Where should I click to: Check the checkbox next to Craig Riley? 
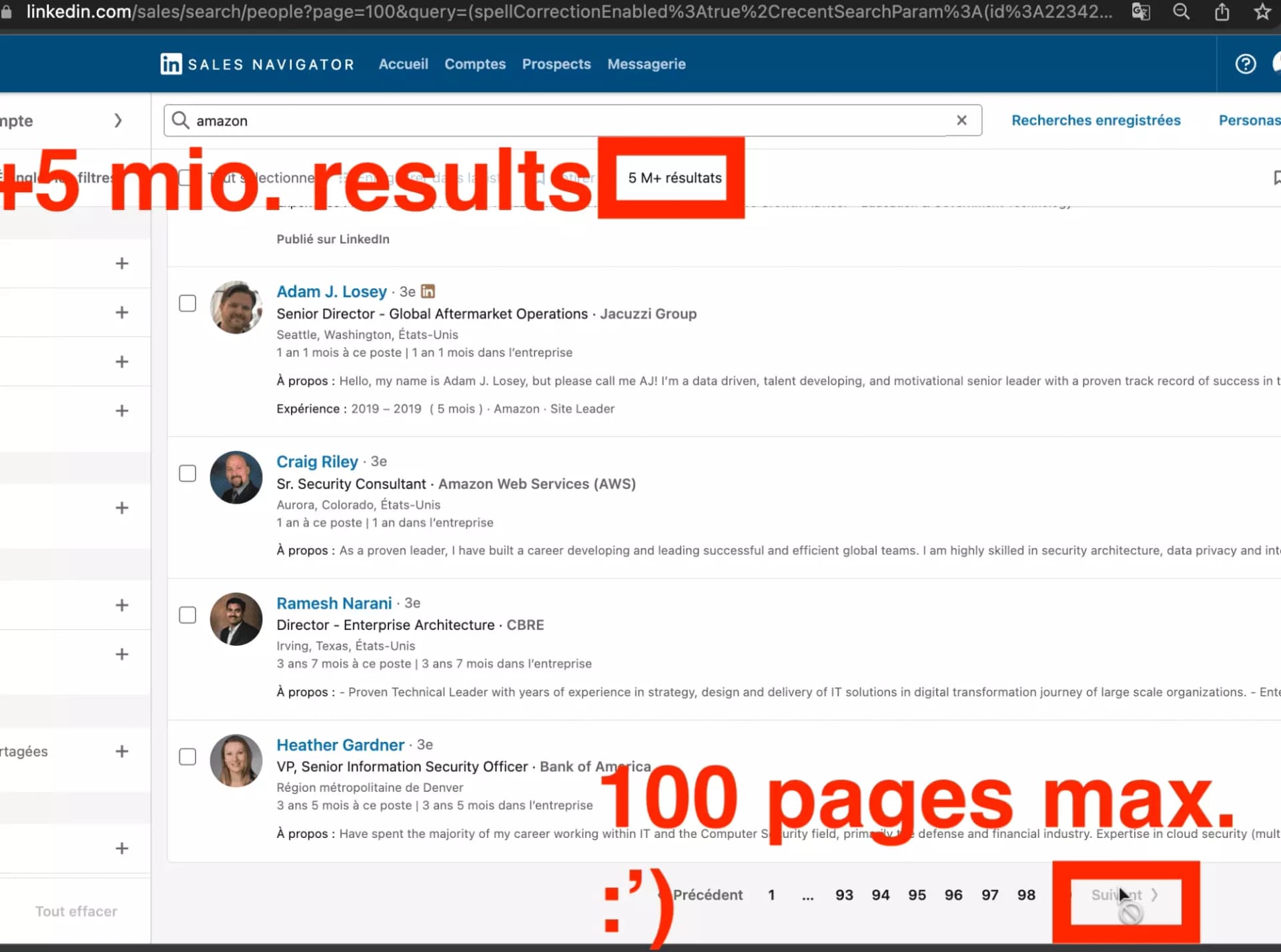click(x=187, y=473)
